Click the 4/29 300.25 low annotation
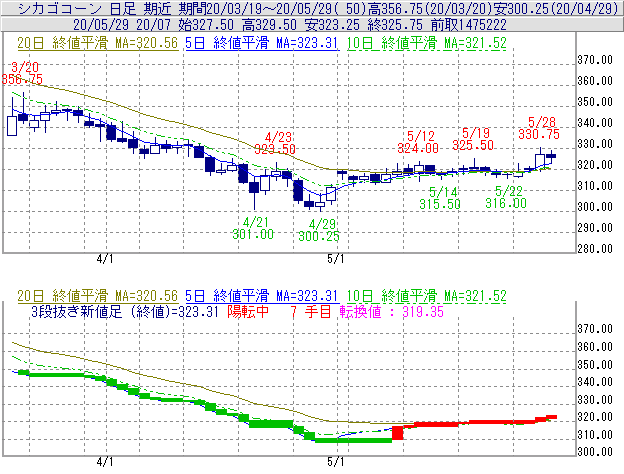The width and height of the screenshot is (624, 474). [x=319, y=230]
